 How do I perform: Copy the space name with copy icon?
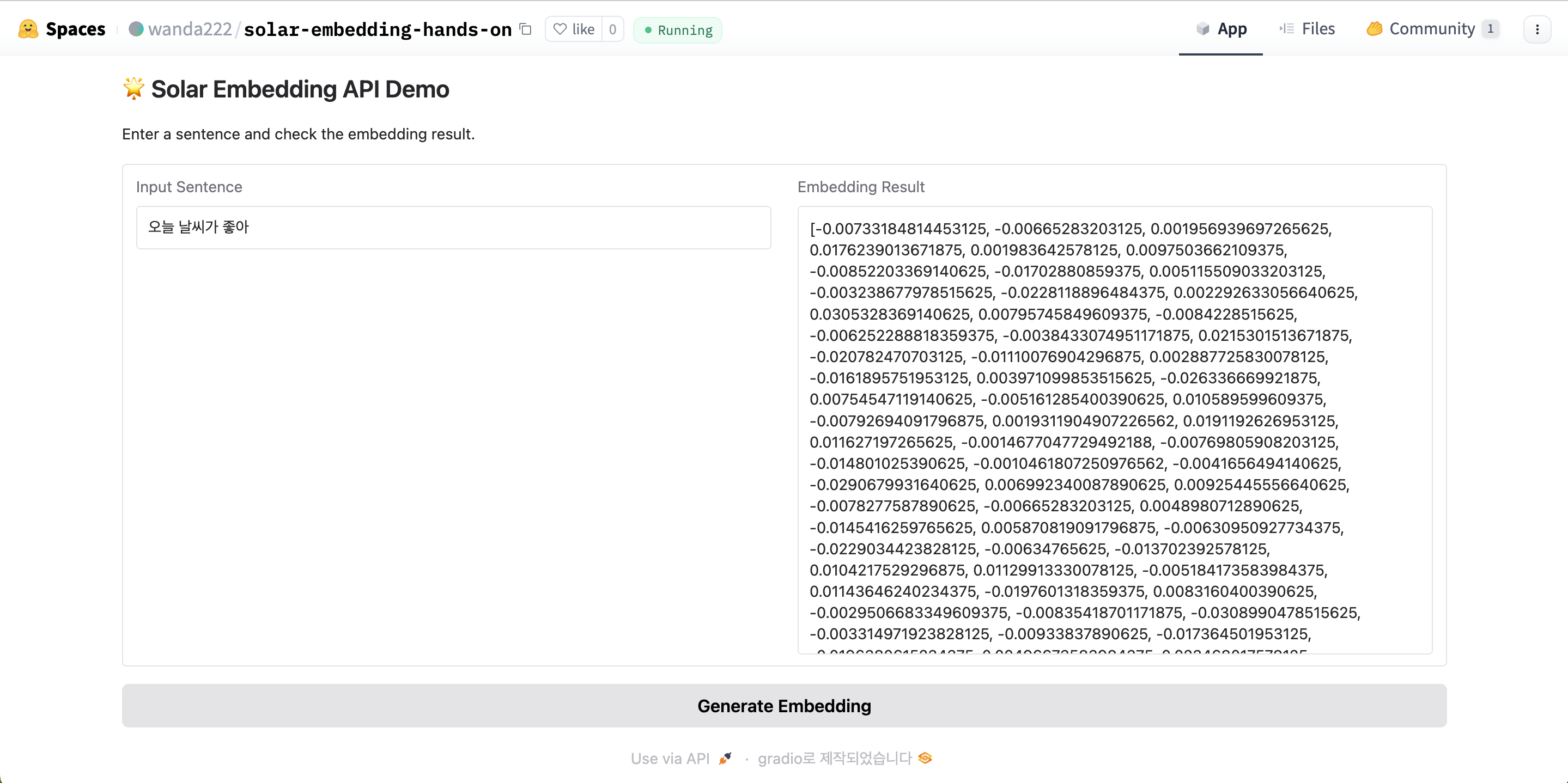coord(525,29)
